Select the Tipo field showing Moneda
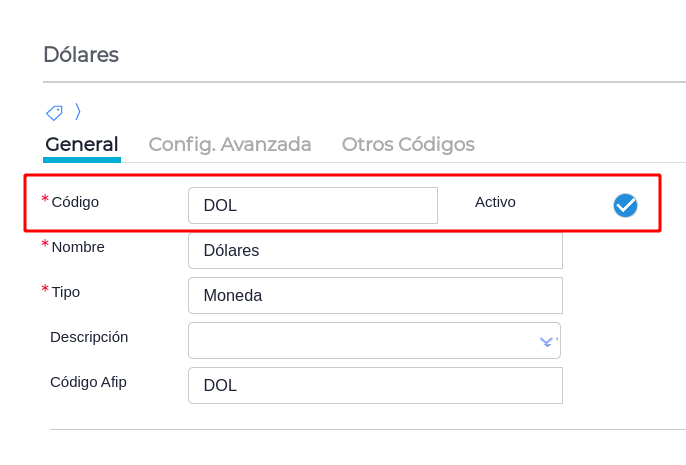 375,296
